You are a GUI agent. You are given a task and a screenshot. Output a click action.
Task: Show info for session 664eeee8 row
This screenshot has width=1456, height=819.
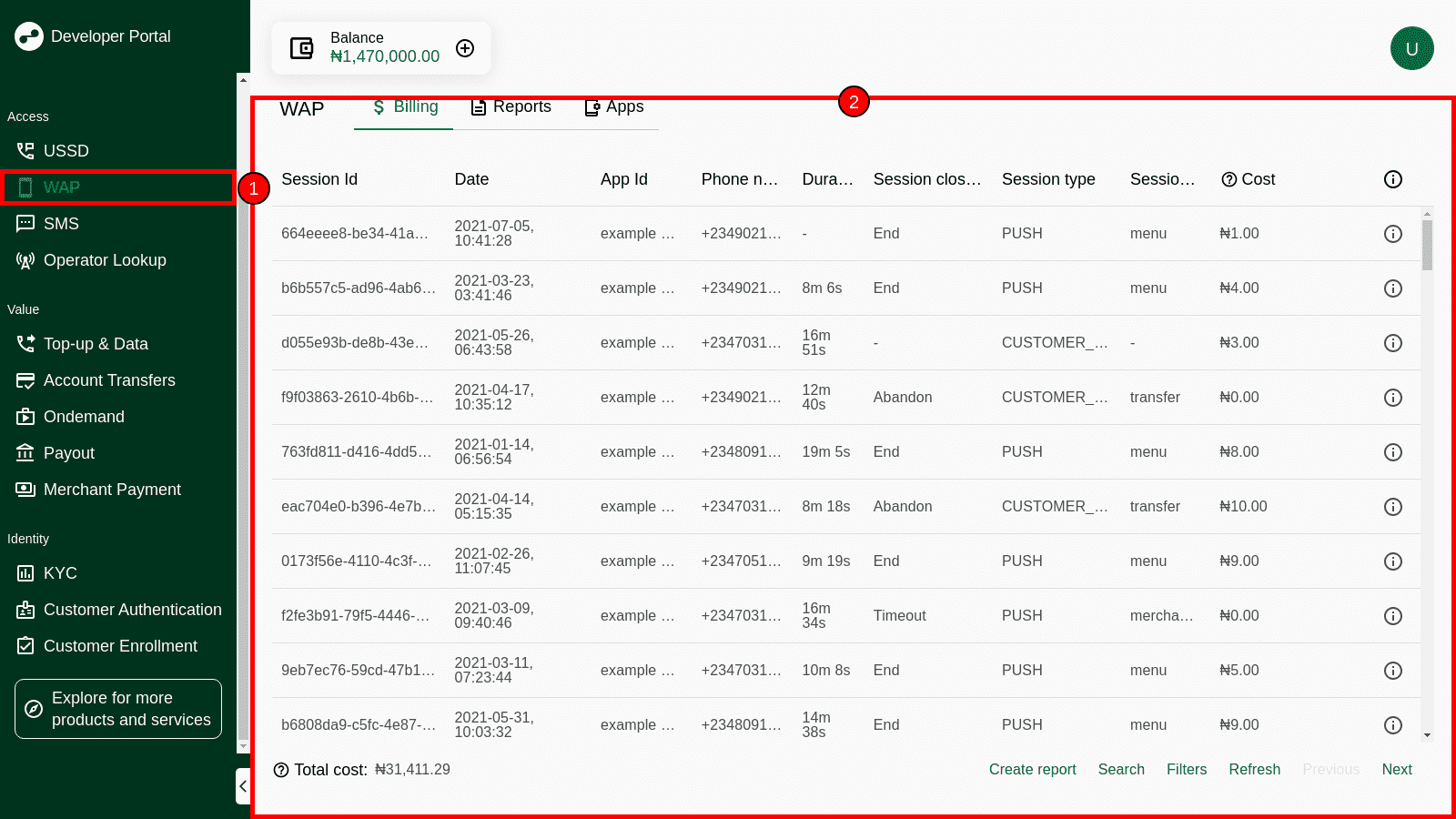1392,234
